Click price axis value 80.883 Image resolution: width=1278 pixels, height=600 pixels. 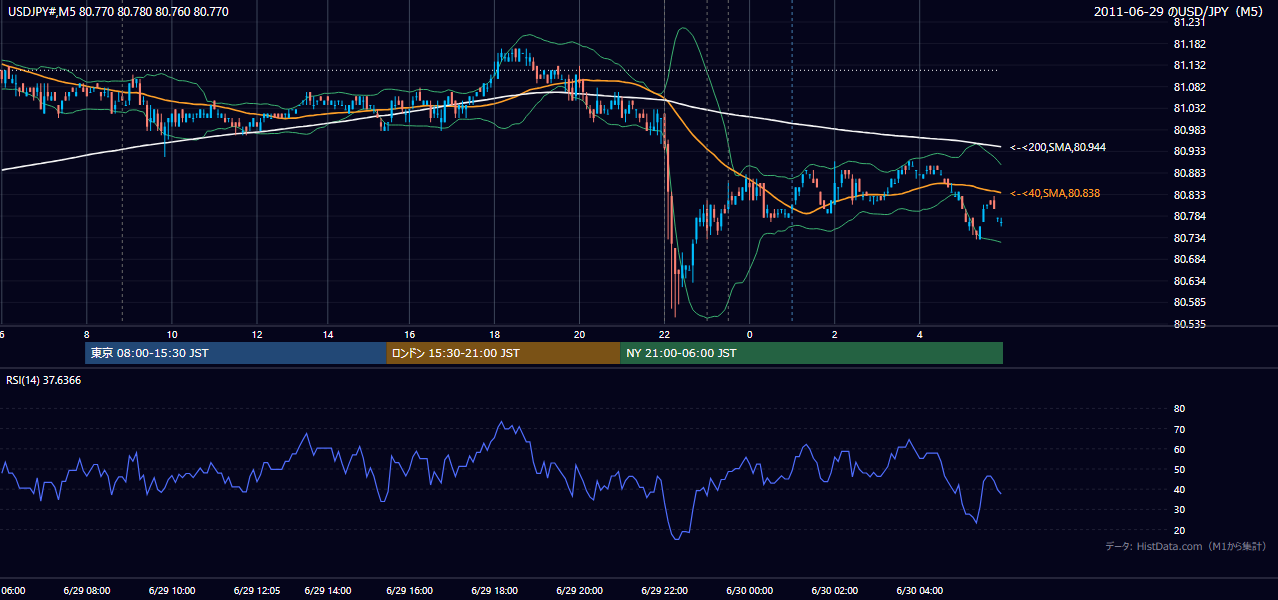1189,173
